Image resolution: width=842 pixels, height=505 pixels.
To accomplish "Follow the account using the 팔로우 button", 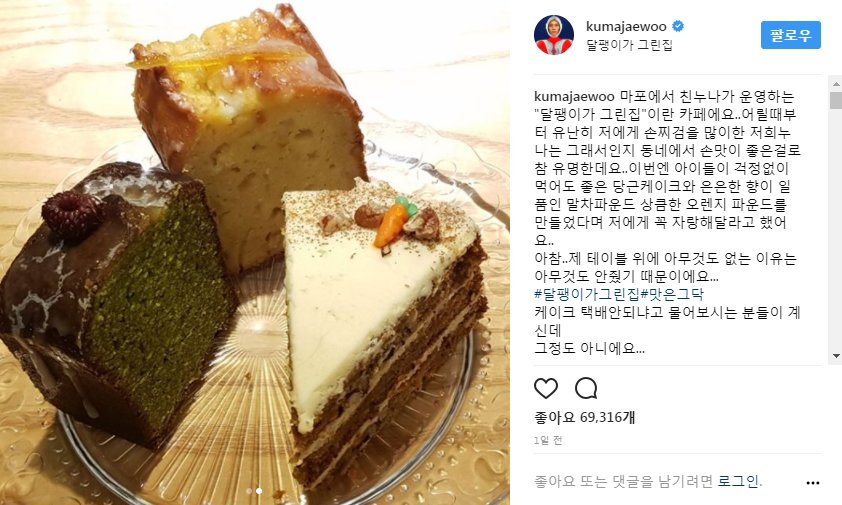I will pos(790,35).
